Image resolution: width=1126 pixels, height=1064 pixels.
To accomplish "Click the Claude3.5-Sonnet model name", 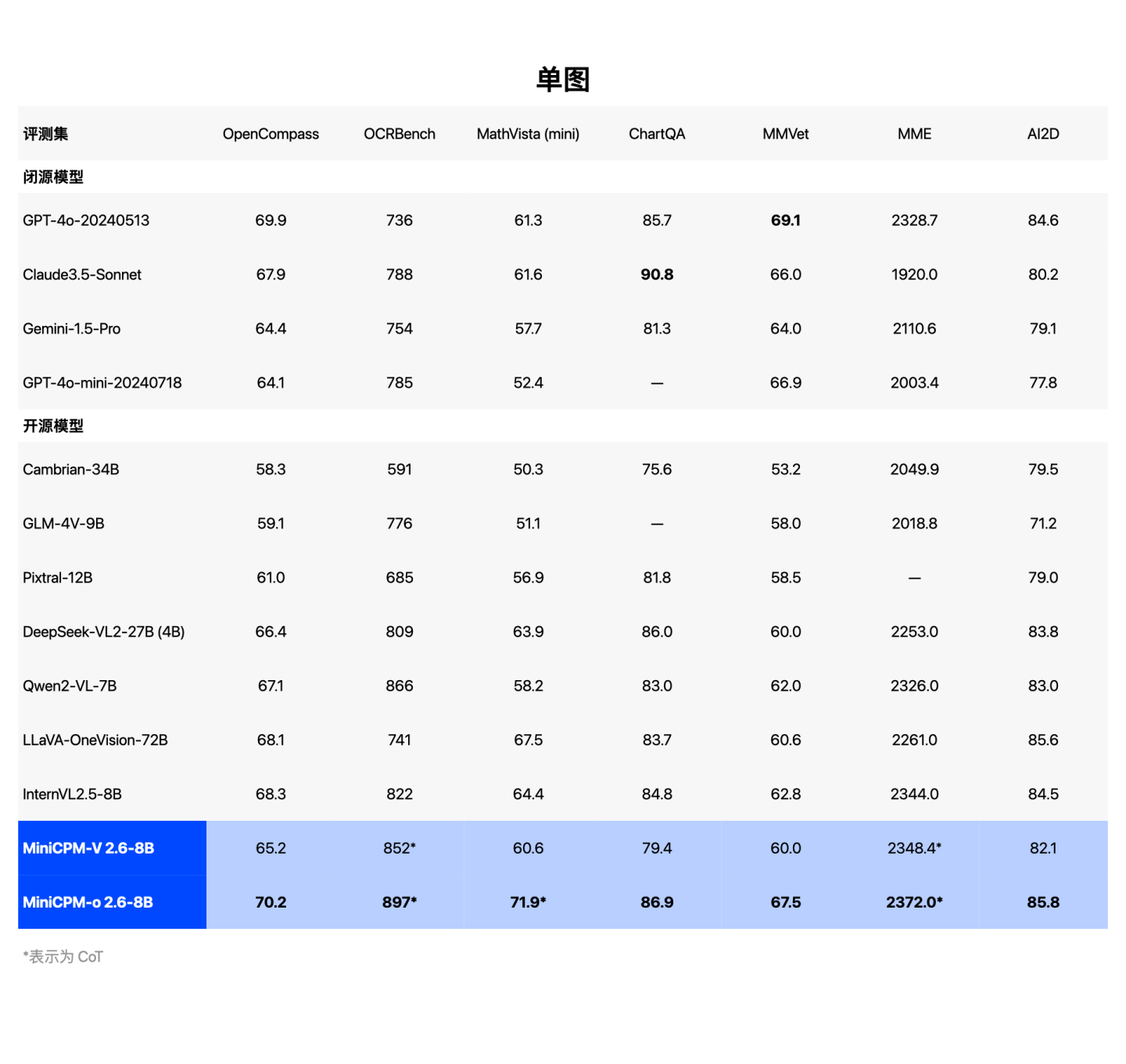I will tap(82, 274).
